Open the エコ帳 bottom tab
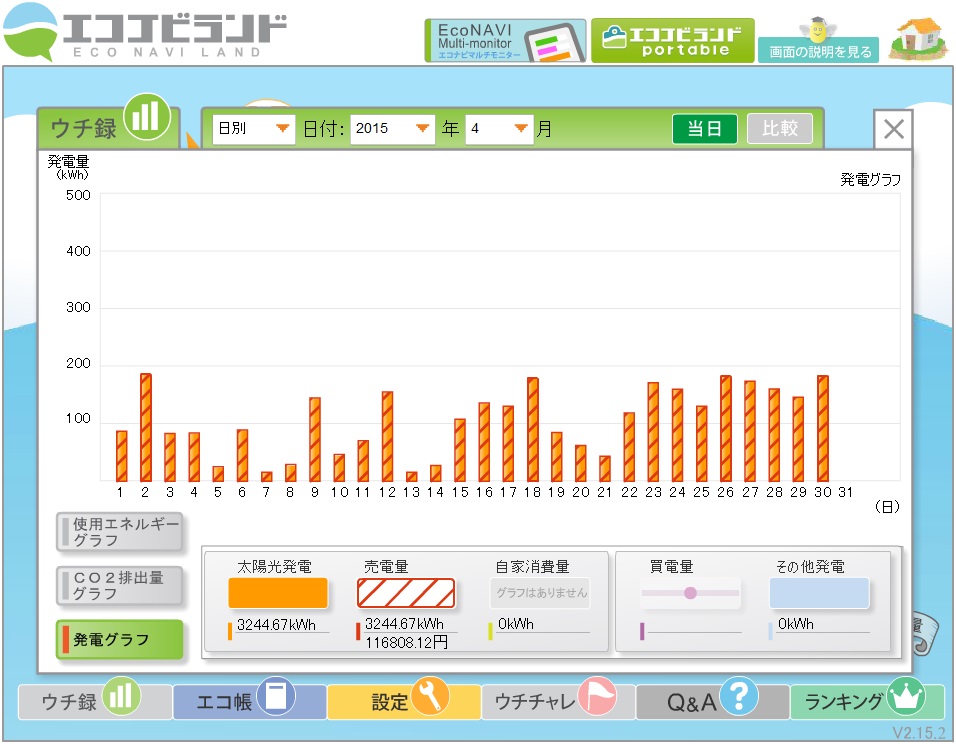Screen dimensions: 956x744 point(249,702)
